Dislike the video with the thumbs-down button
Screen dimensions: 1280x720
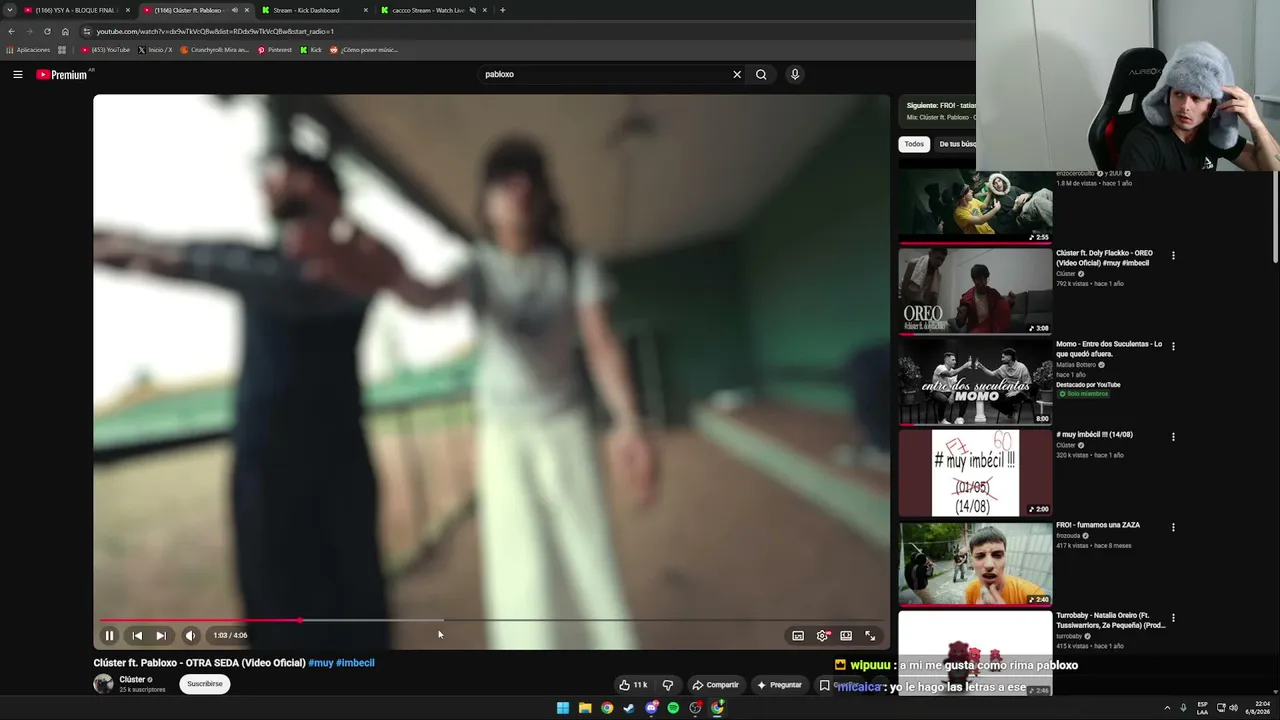point(668,685)
